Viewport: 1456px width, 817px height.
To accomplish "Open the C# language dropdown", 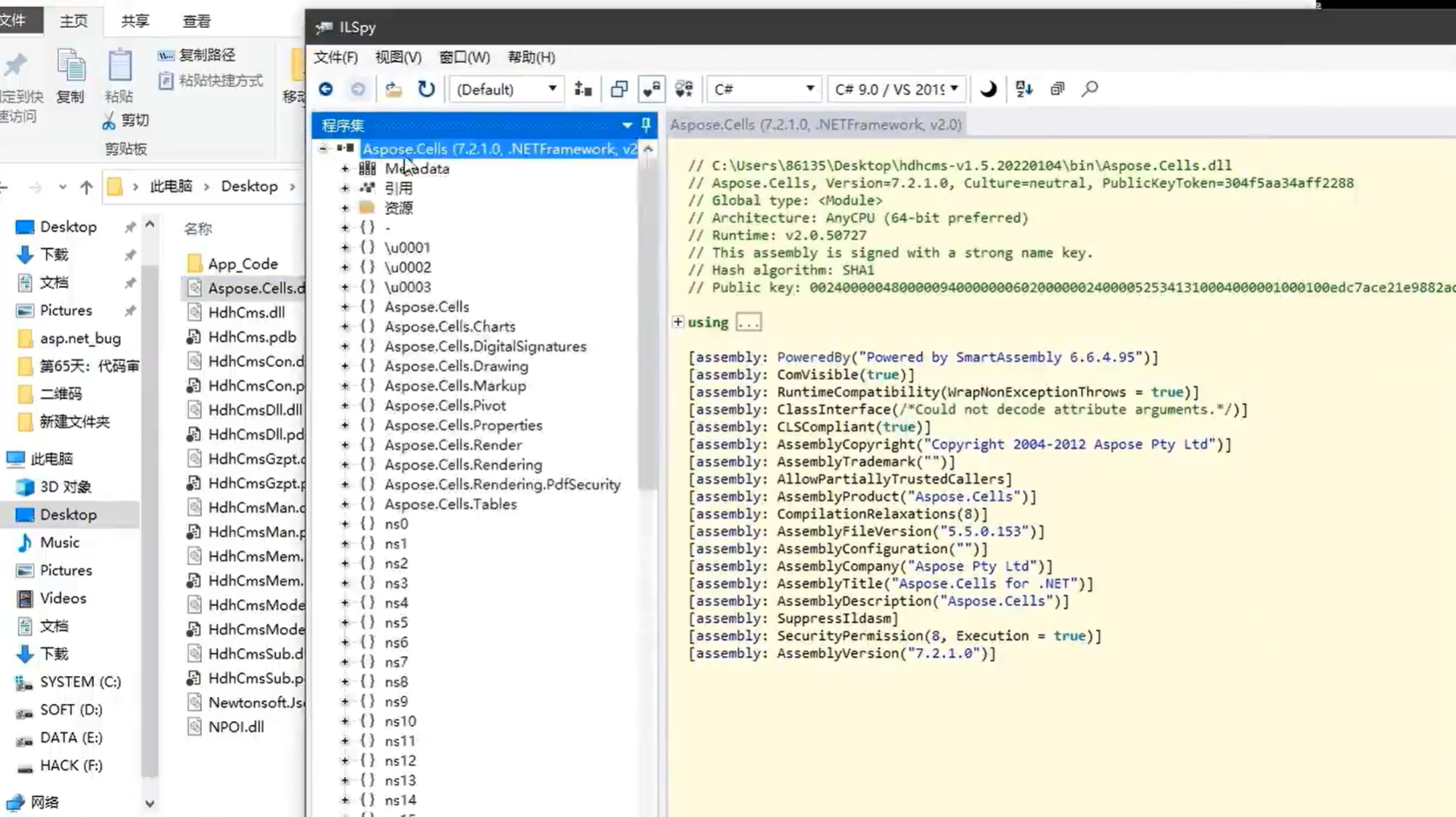I will pos(763,89).
